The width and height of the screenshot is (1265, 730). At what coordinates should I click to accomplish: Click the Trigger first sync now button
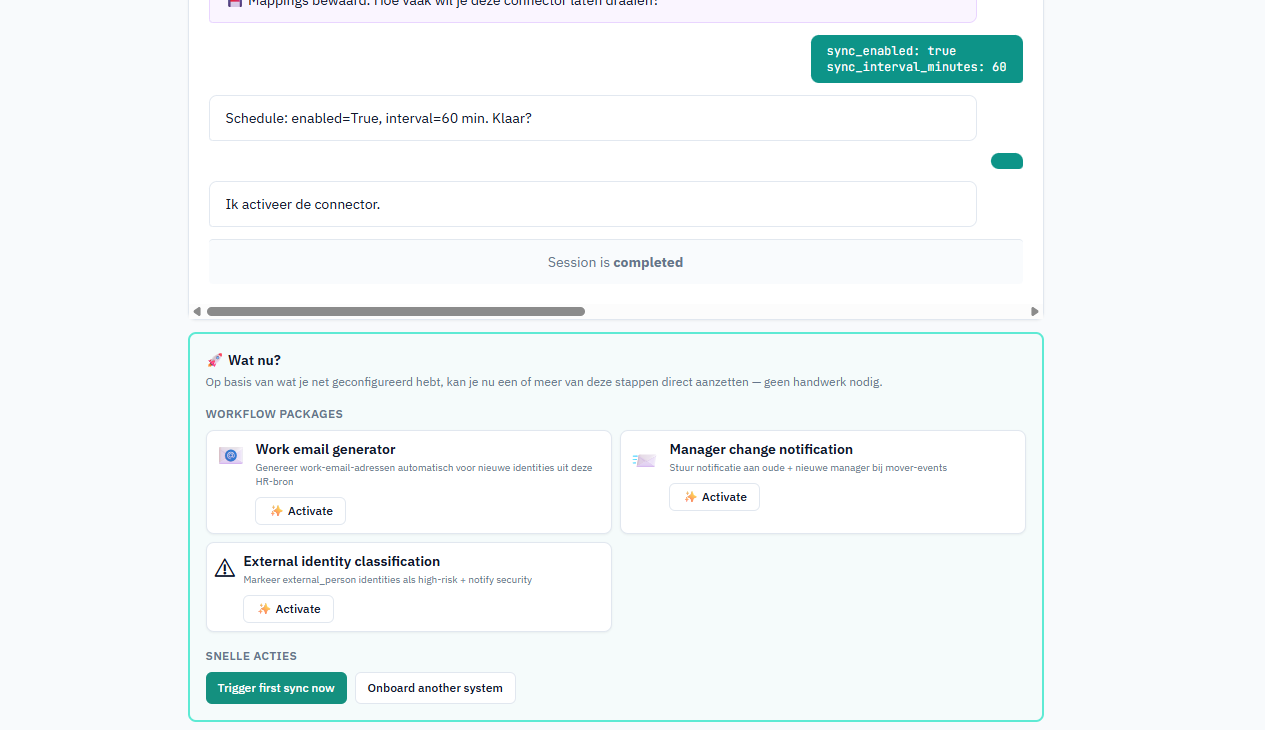click(x=276, y=688)
